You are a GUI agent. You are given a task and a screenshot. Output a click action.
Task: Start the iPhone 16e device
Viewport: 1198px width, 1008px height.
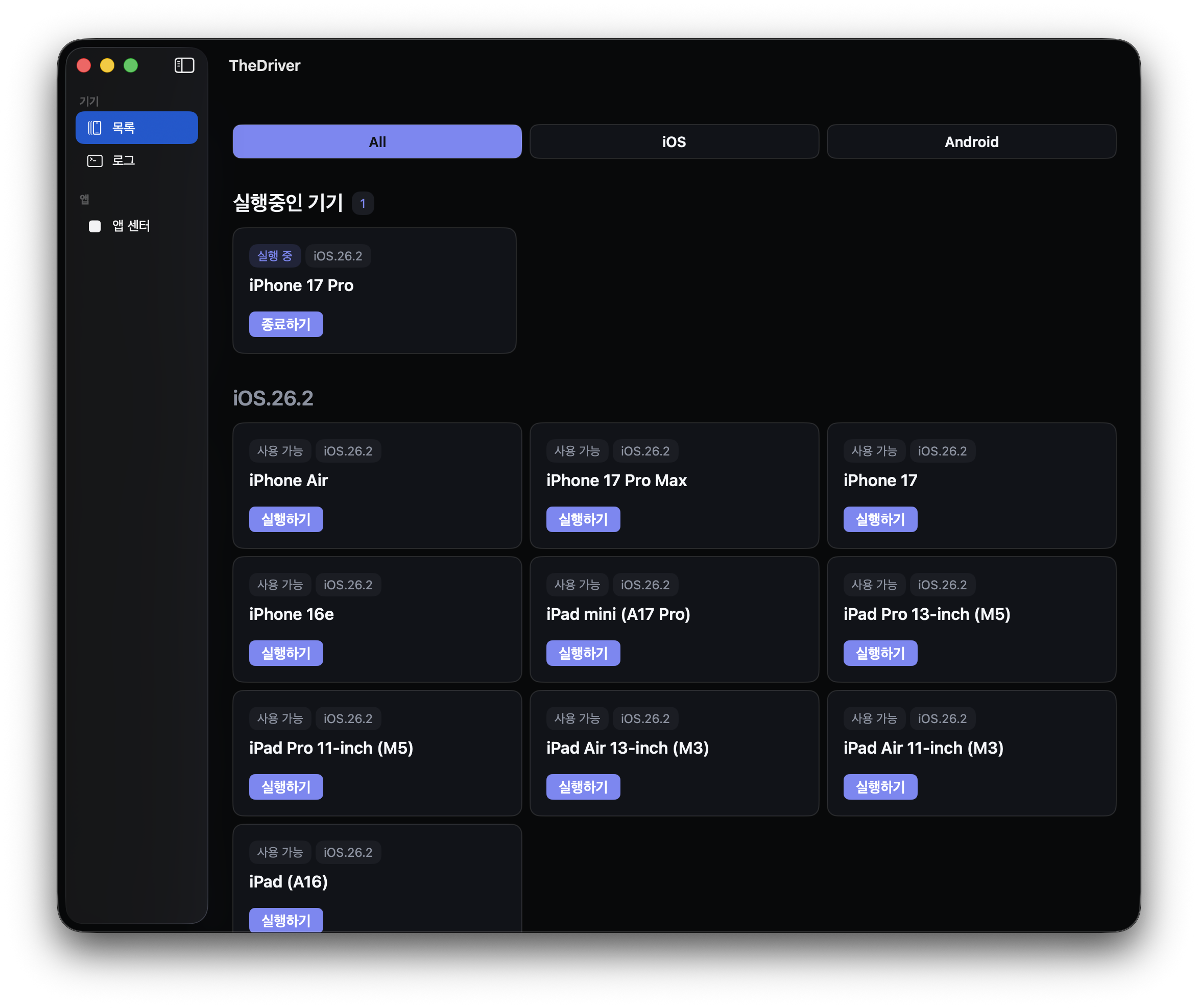point(285,653)
